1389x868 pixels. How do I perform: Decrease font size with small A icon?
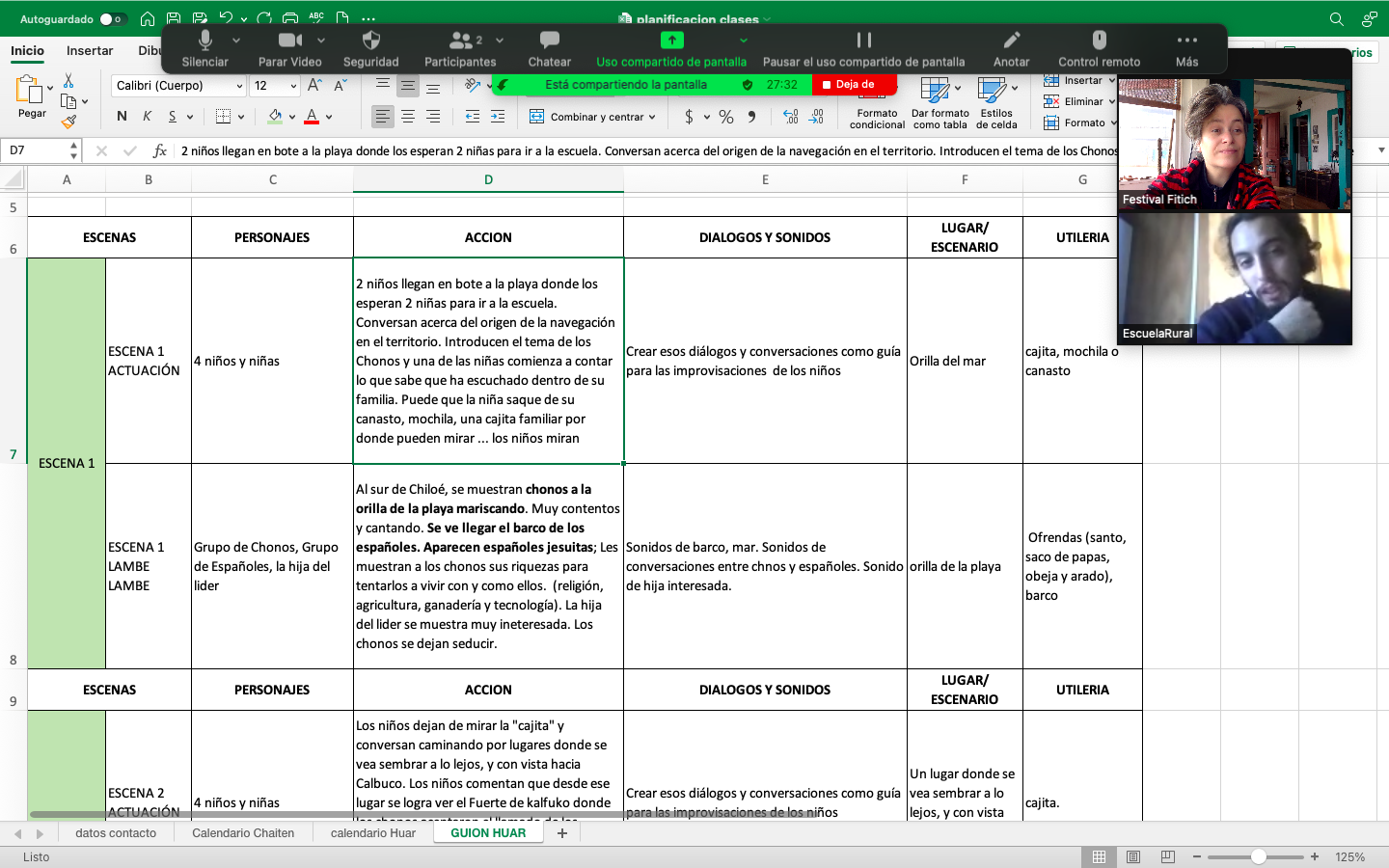340,86
